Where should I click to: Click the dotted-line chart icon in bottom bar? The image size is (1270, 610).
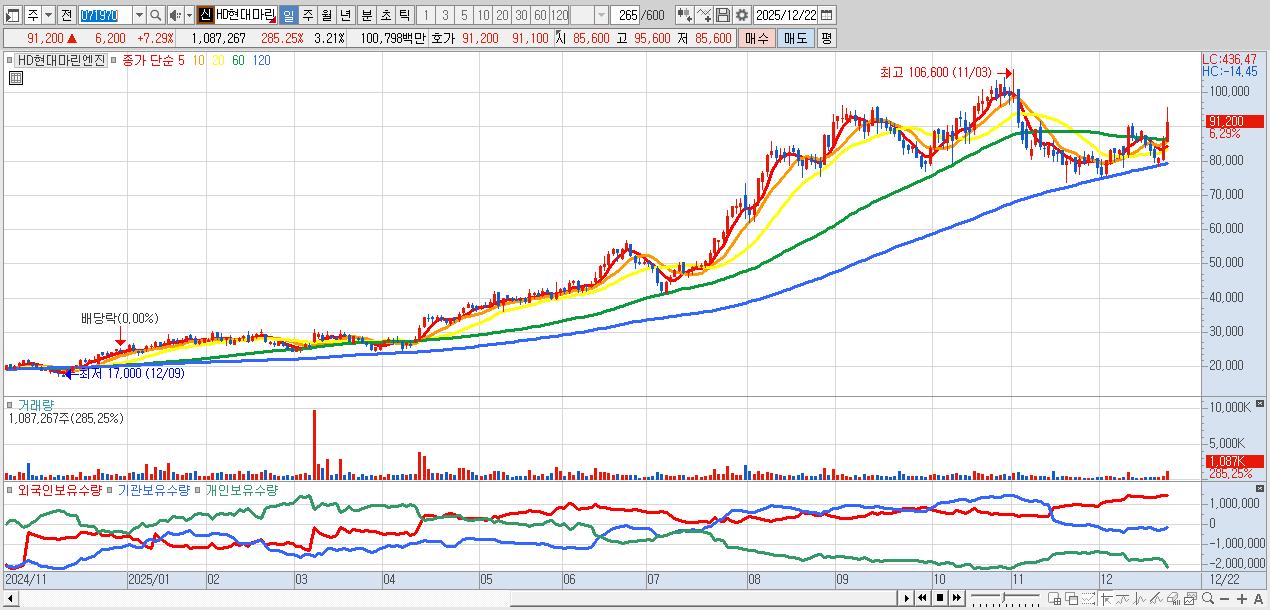coord(1088,598)
